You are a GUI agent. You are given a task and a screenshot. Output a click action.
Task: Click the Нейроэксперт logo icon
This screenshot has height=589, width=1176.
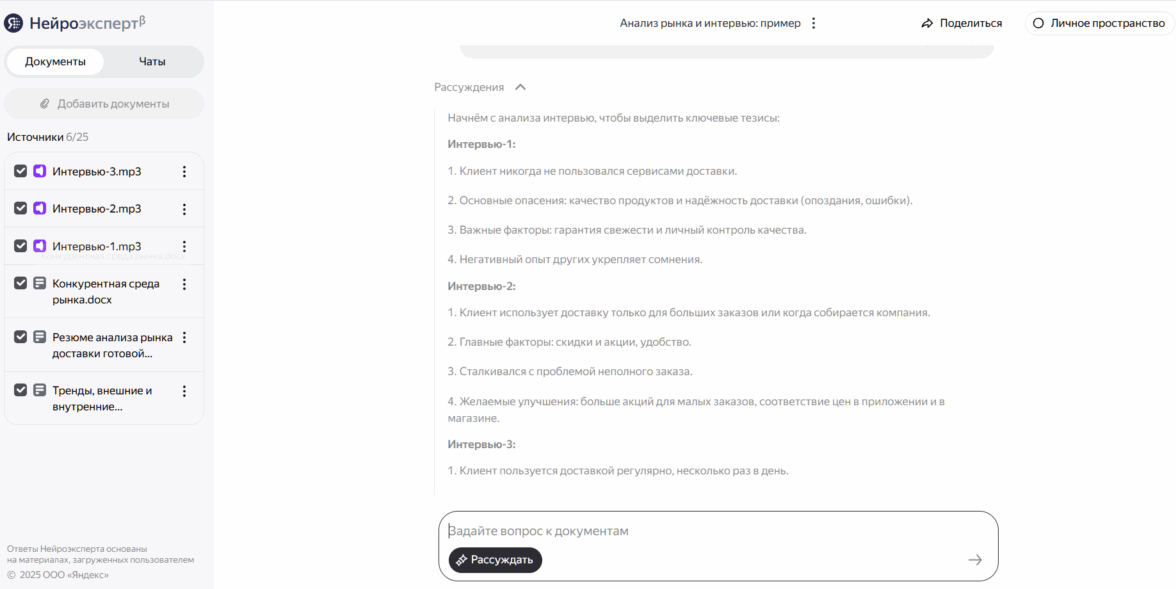click(14, 23)
